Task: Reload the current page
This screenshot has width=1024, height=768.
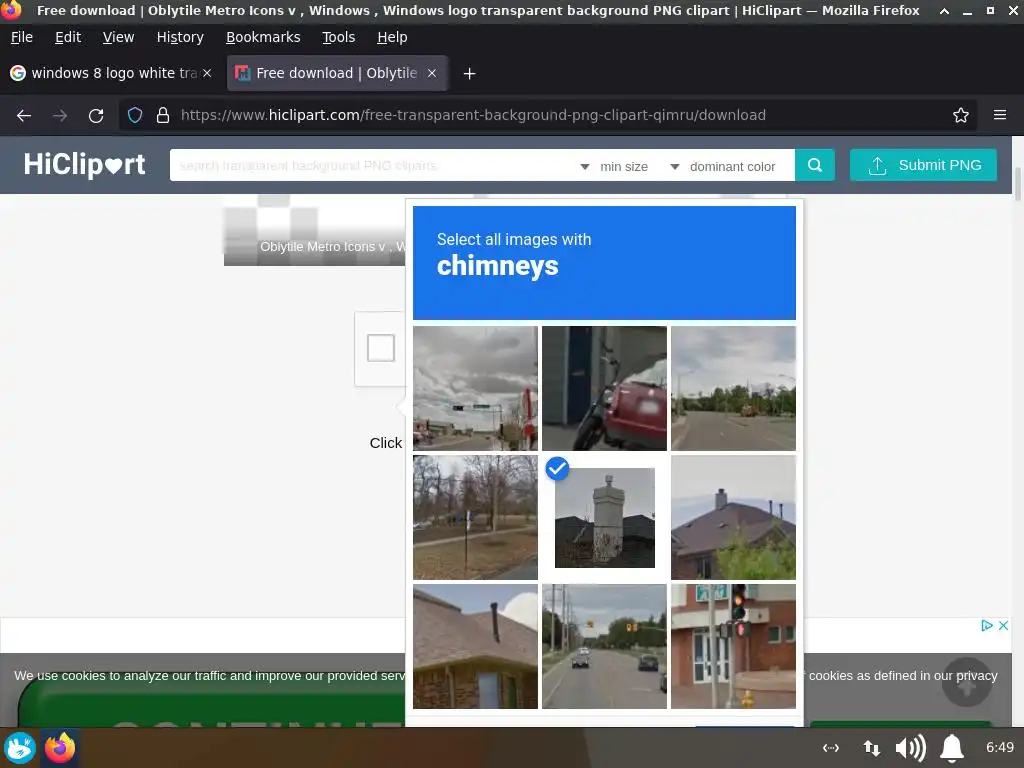Action: [x=96, y=116]
